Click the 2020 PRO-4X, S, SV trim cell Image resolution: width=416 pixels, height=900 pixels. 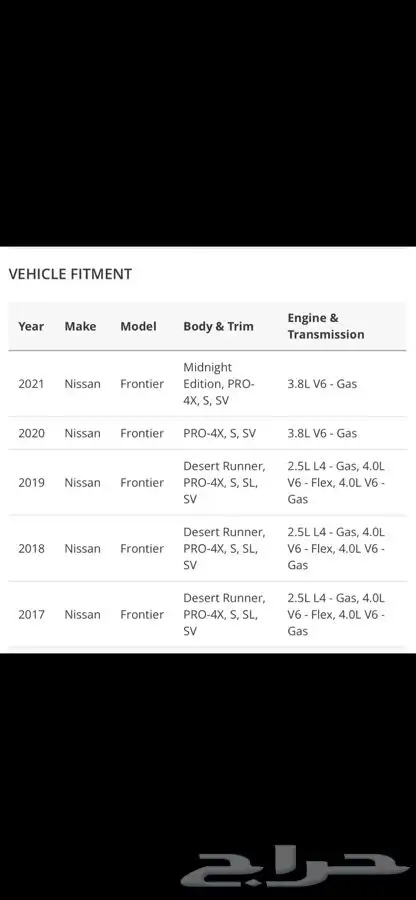point(220,433)
